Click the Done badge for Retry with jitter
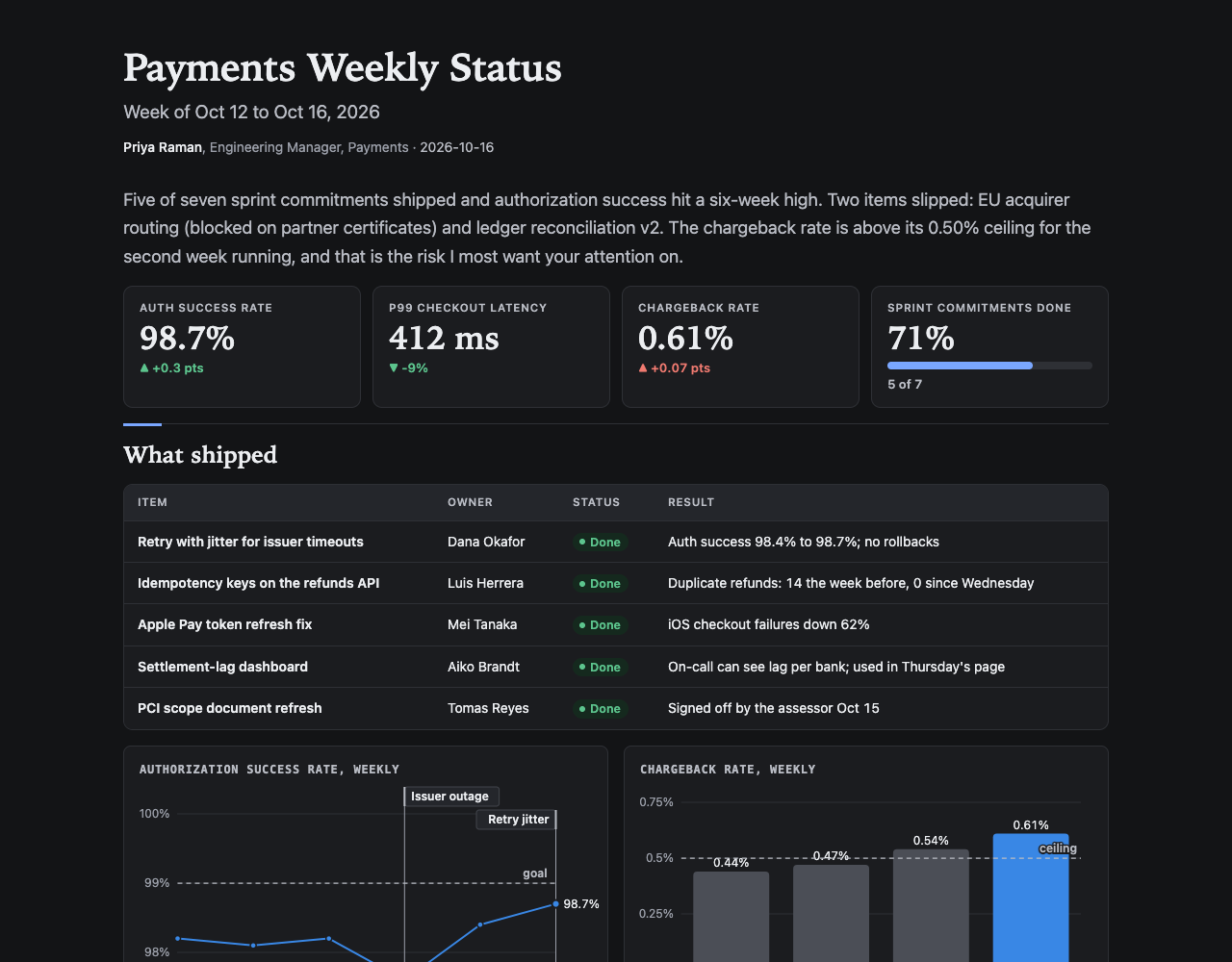This screenshot has width=1232, height=962. (600, 542)
